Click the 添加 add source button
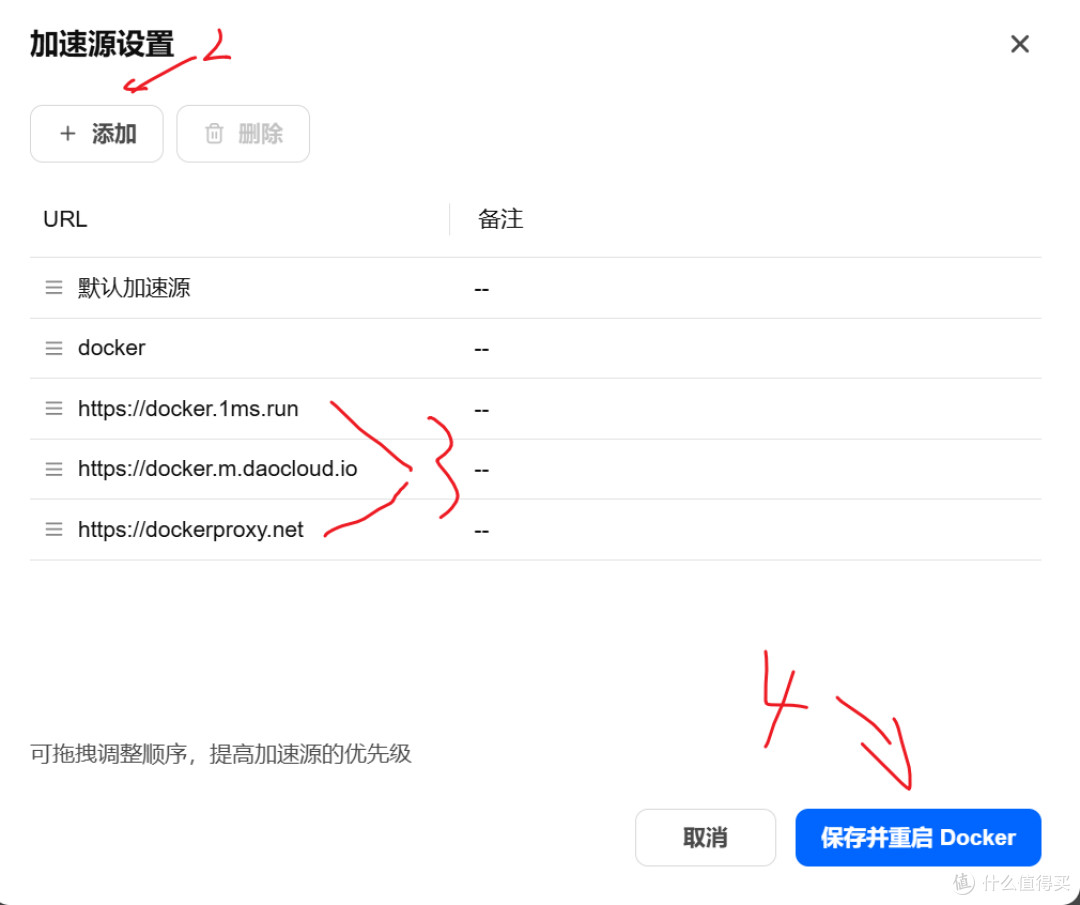 (x=96, y=134)
